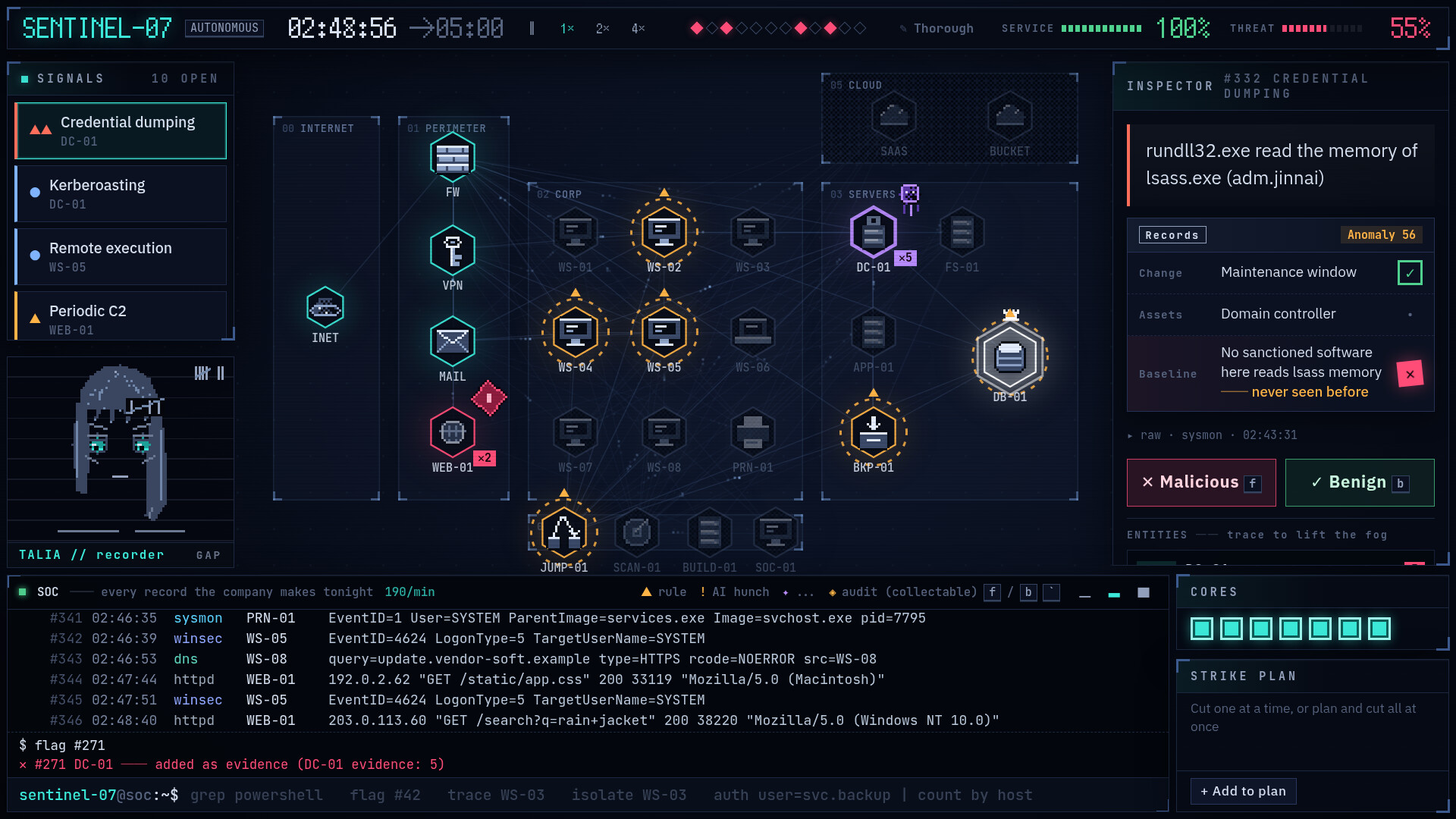This screenshot has width=1456, height=819.
Task: Open the Remote execution signal
Action: [121, 256]
